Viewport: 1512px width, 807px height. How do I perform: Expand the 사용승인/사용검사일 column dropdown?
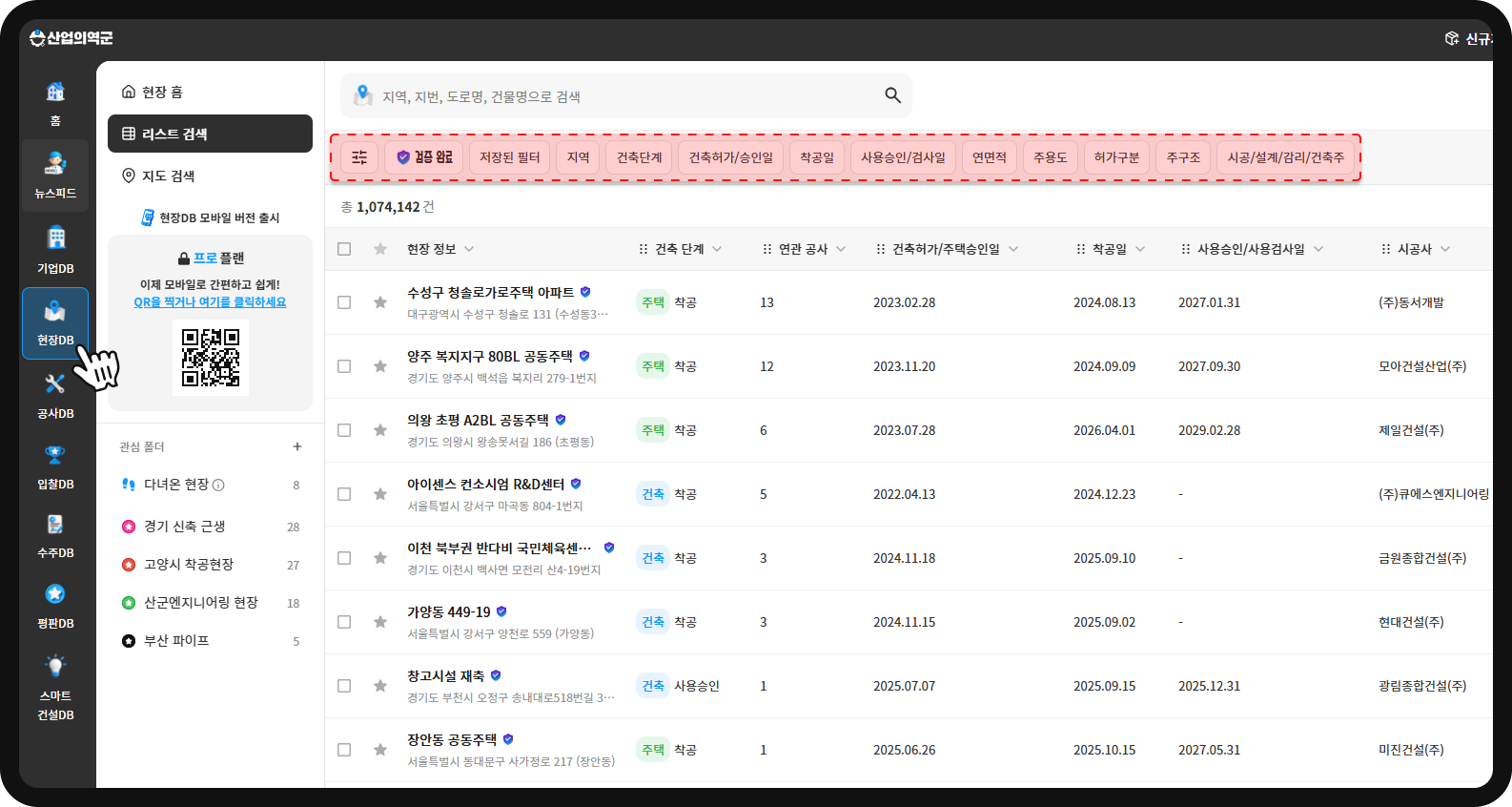coord(1318,249)
